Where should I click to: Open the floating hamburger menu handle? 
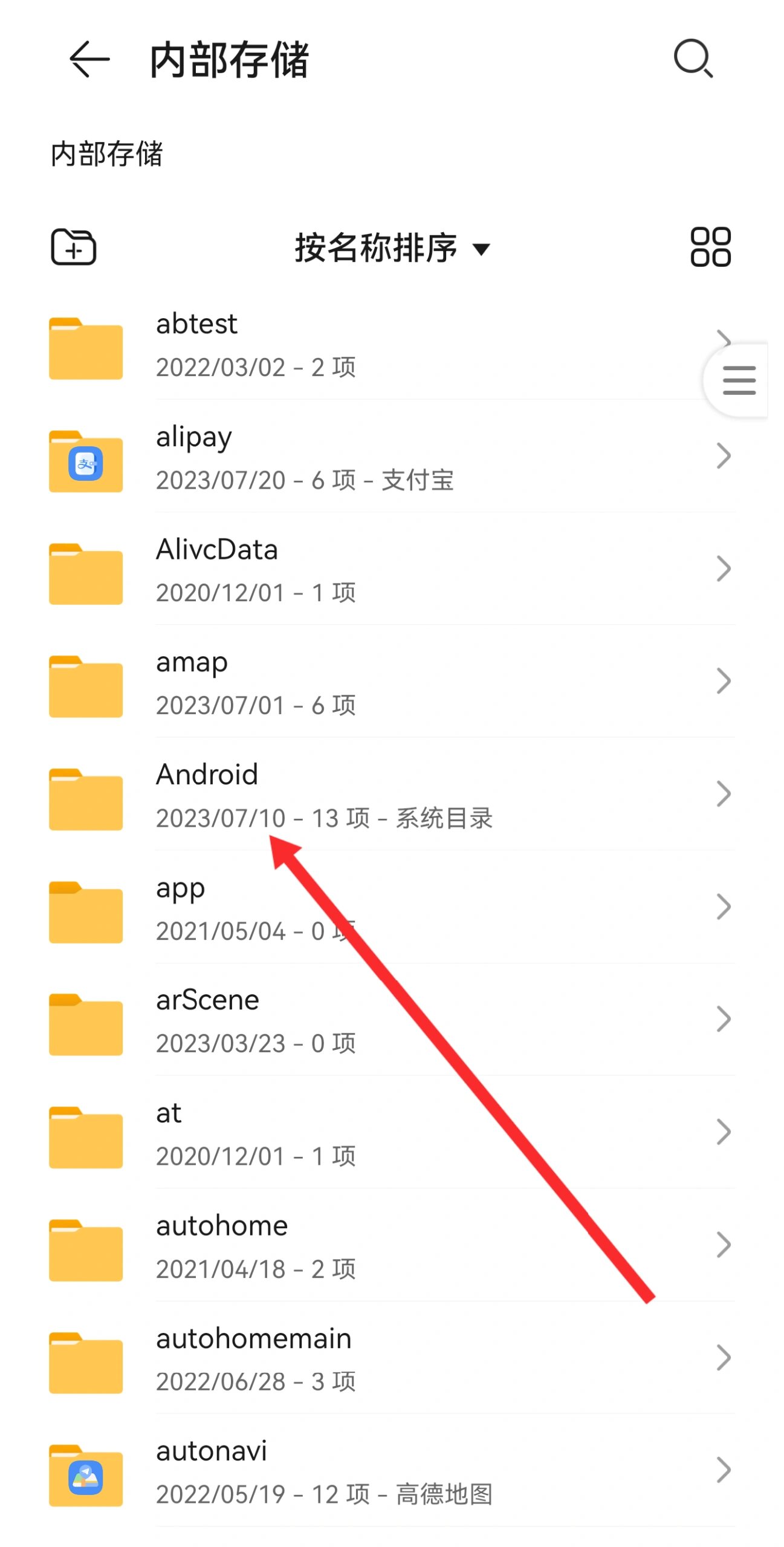tap(739, 380)
